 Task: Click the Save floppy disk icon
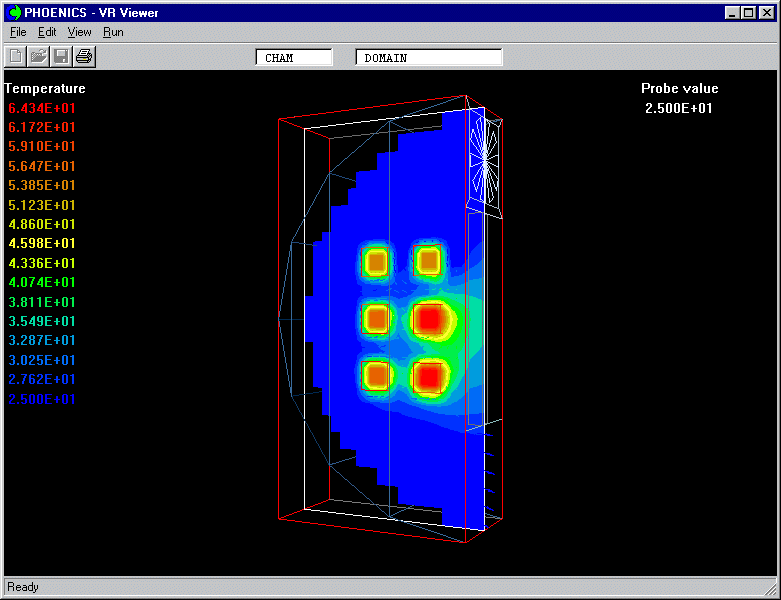(61, 56)
